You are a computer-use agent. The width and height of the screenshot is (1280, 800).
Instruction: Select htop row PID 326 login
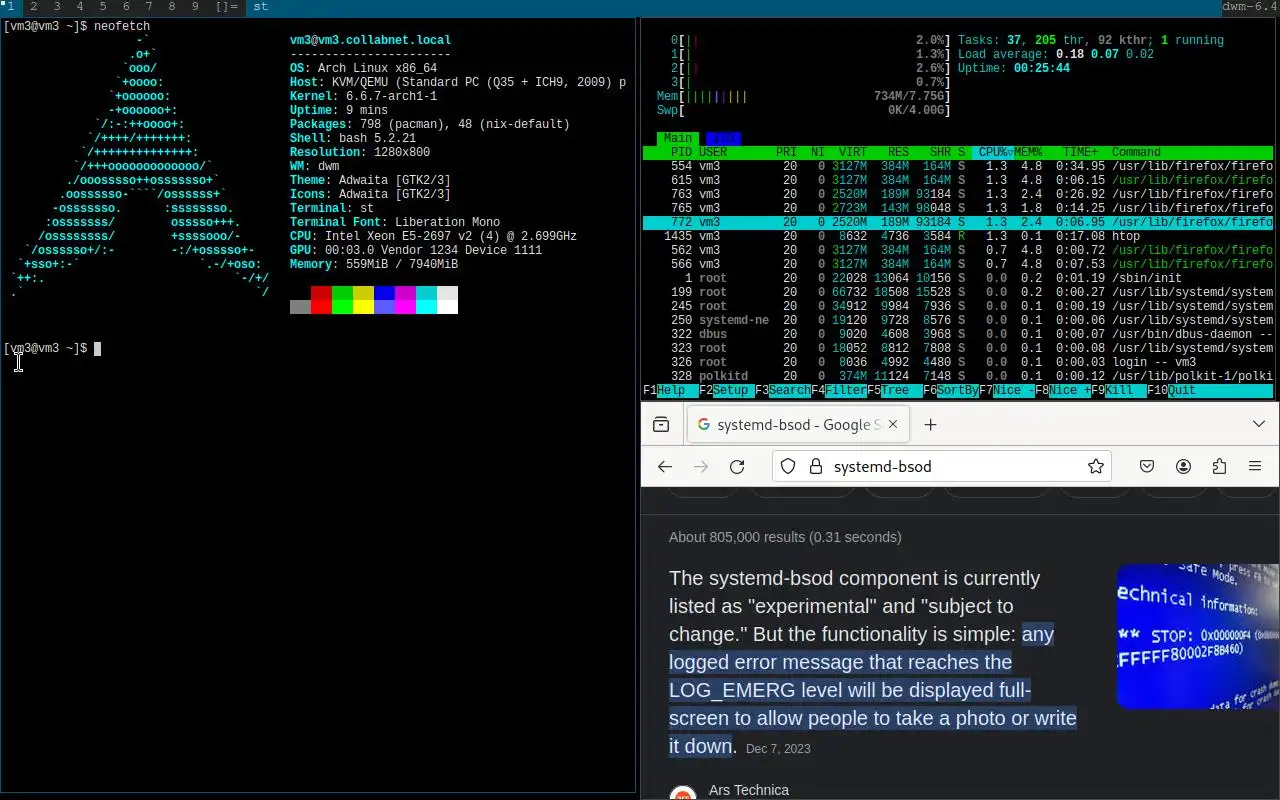click(x=958, y=362)
